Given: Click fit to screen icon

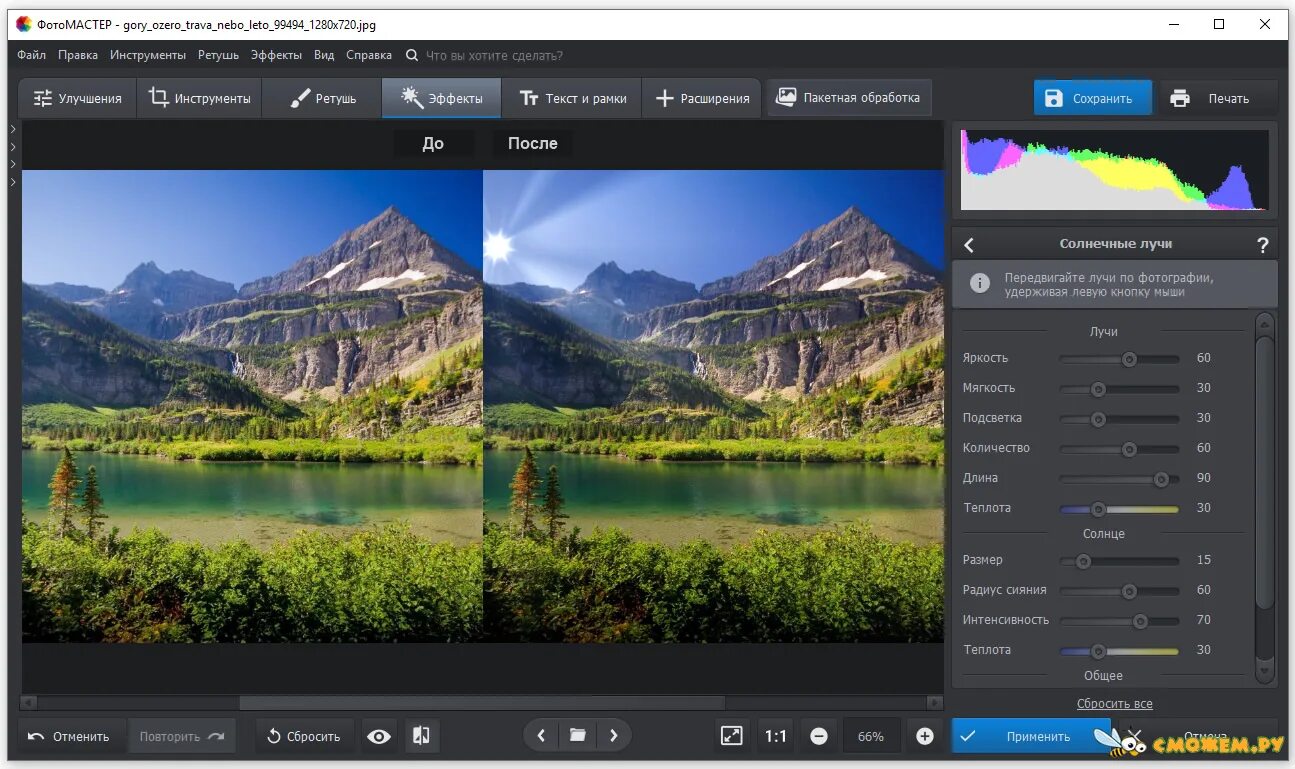Looking at the screenshot, I should pyautogui.click(x=732, y=736).
